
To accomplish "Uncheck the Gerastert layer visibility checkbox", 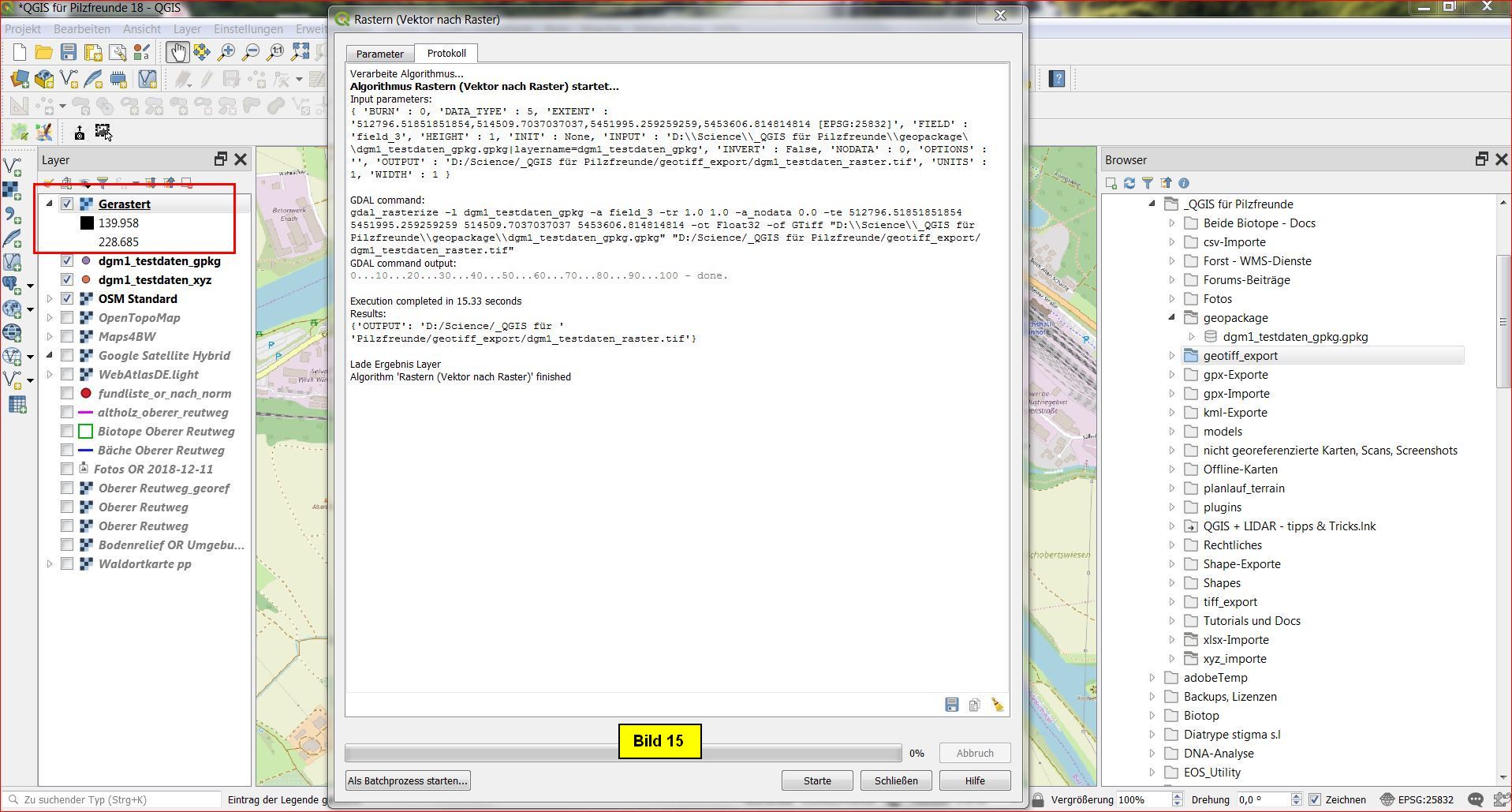I will tap(67, 204).
